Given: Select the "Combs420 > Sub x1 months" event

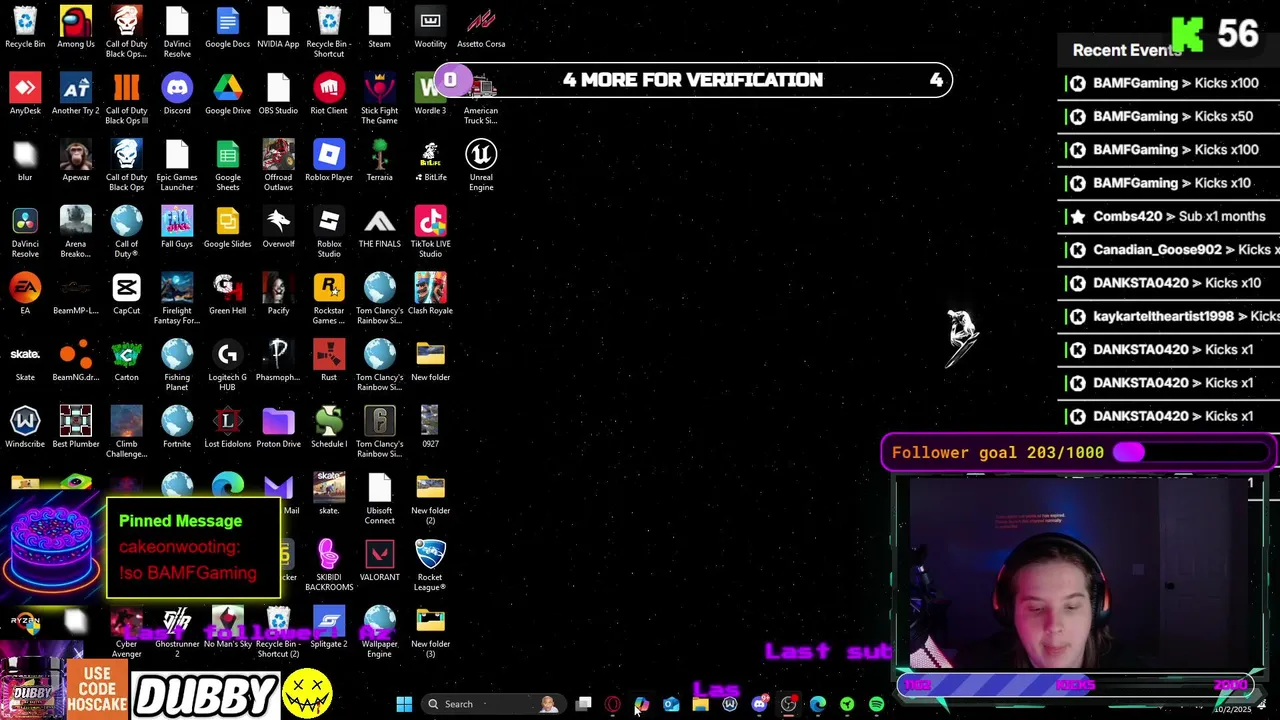Looking at the screenshot, I should pos(1168,216).
